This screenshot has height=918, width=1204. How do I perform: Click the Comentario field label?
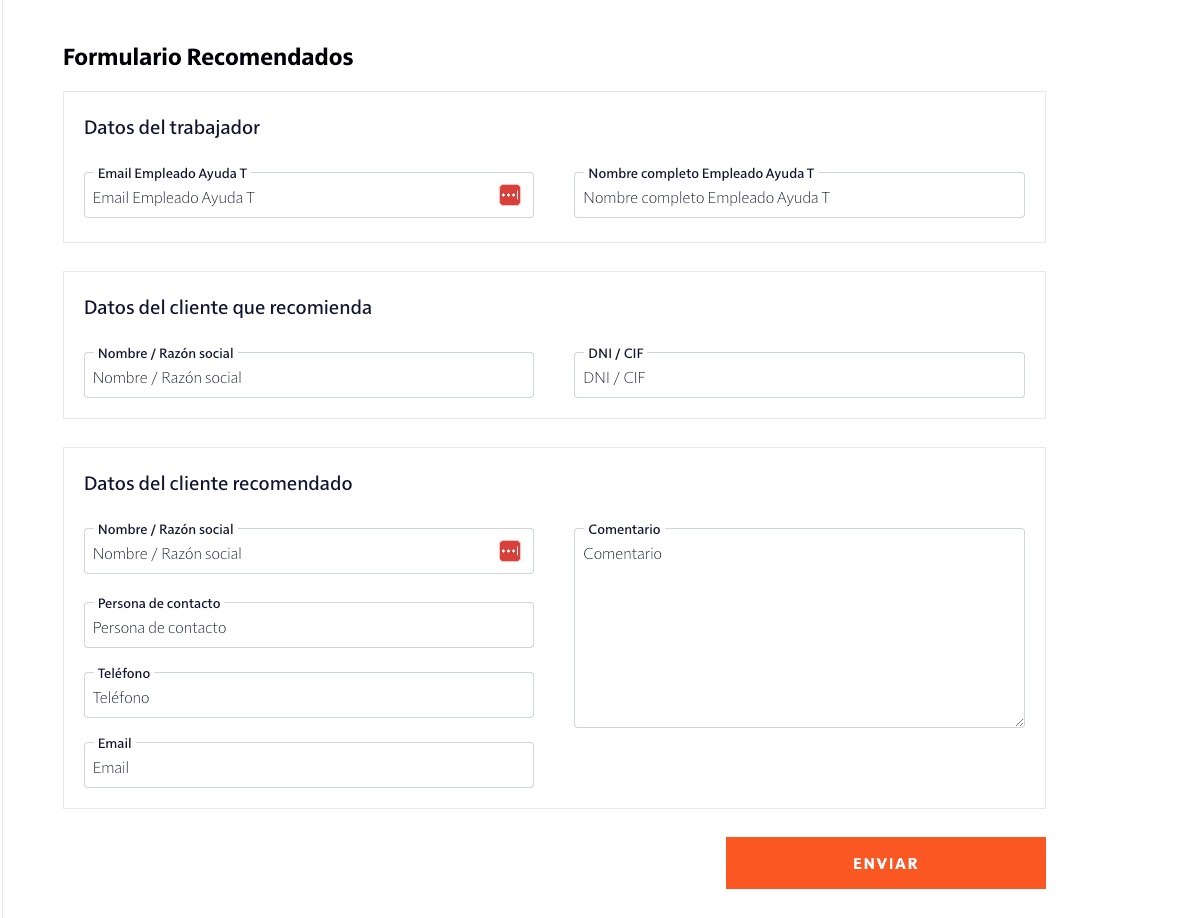(x=622, y=529)
